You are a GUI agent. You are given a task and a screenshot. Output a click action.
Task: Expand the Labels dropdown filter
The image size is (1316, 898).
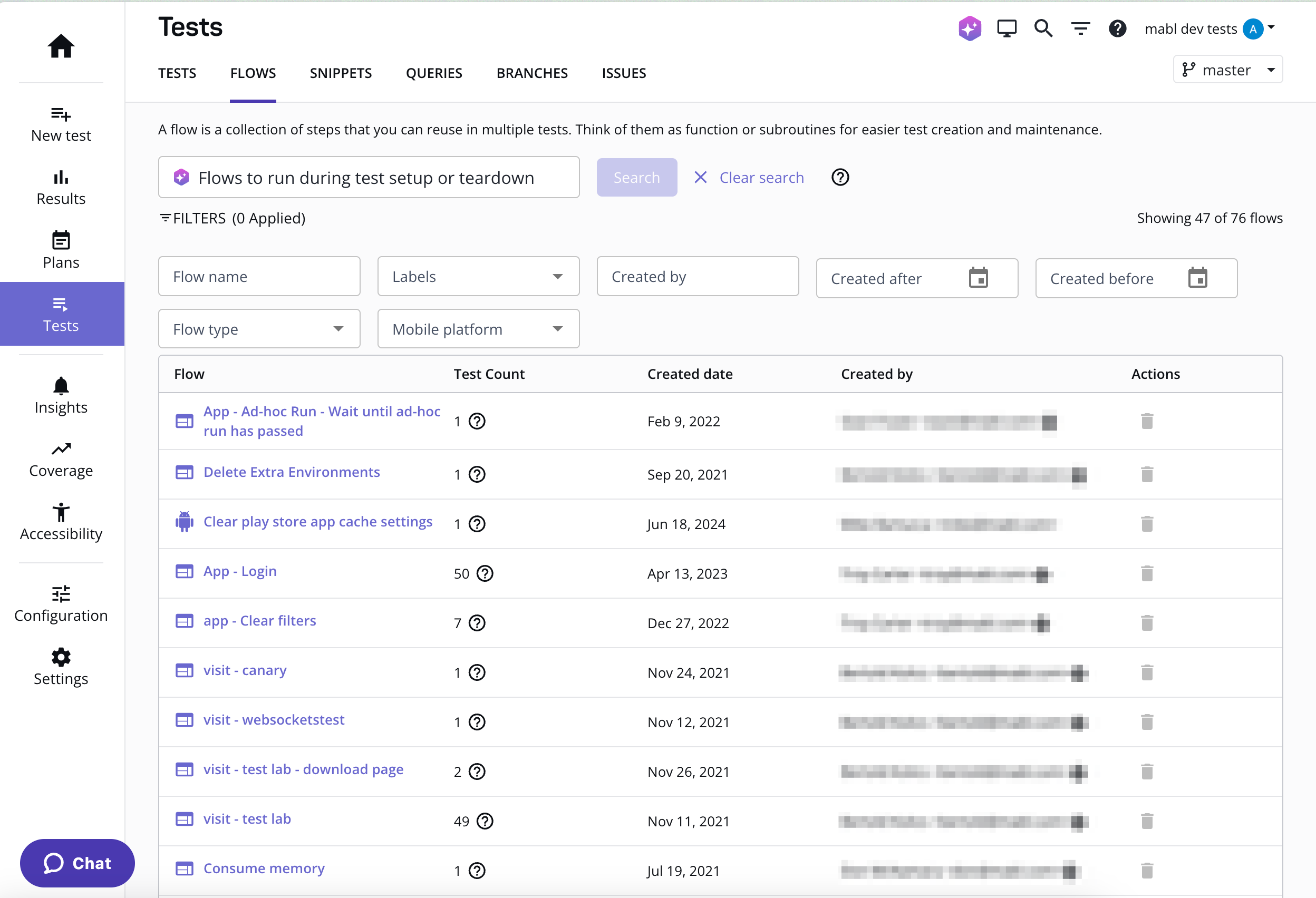[478, 276]
